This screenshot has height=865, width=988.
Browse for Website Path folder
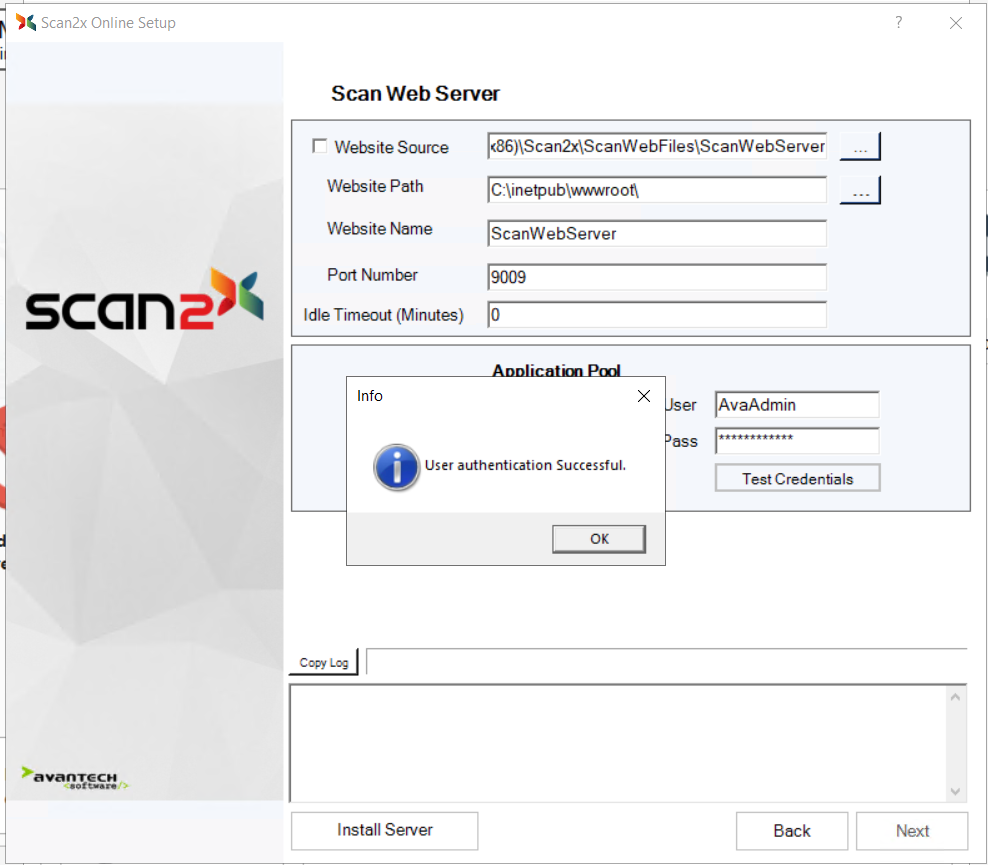tap(859, 190)
